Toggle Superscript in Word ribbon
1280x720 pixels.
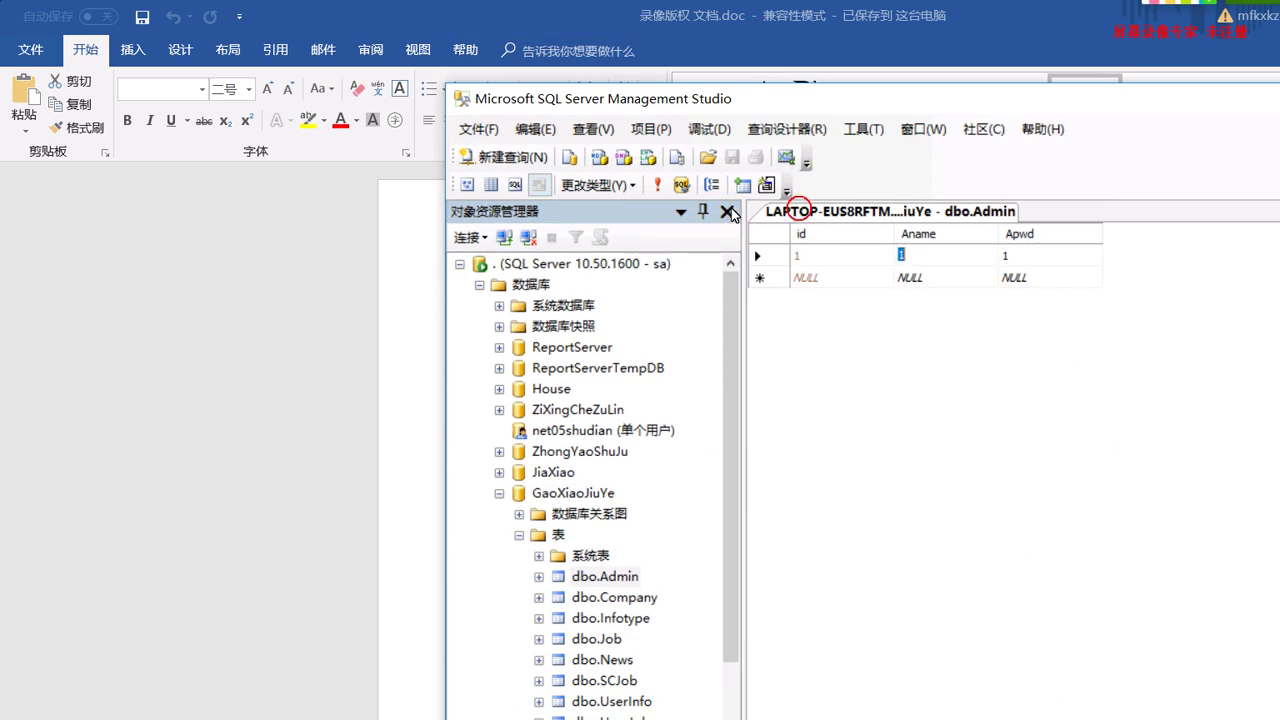(x=247, y=120)
